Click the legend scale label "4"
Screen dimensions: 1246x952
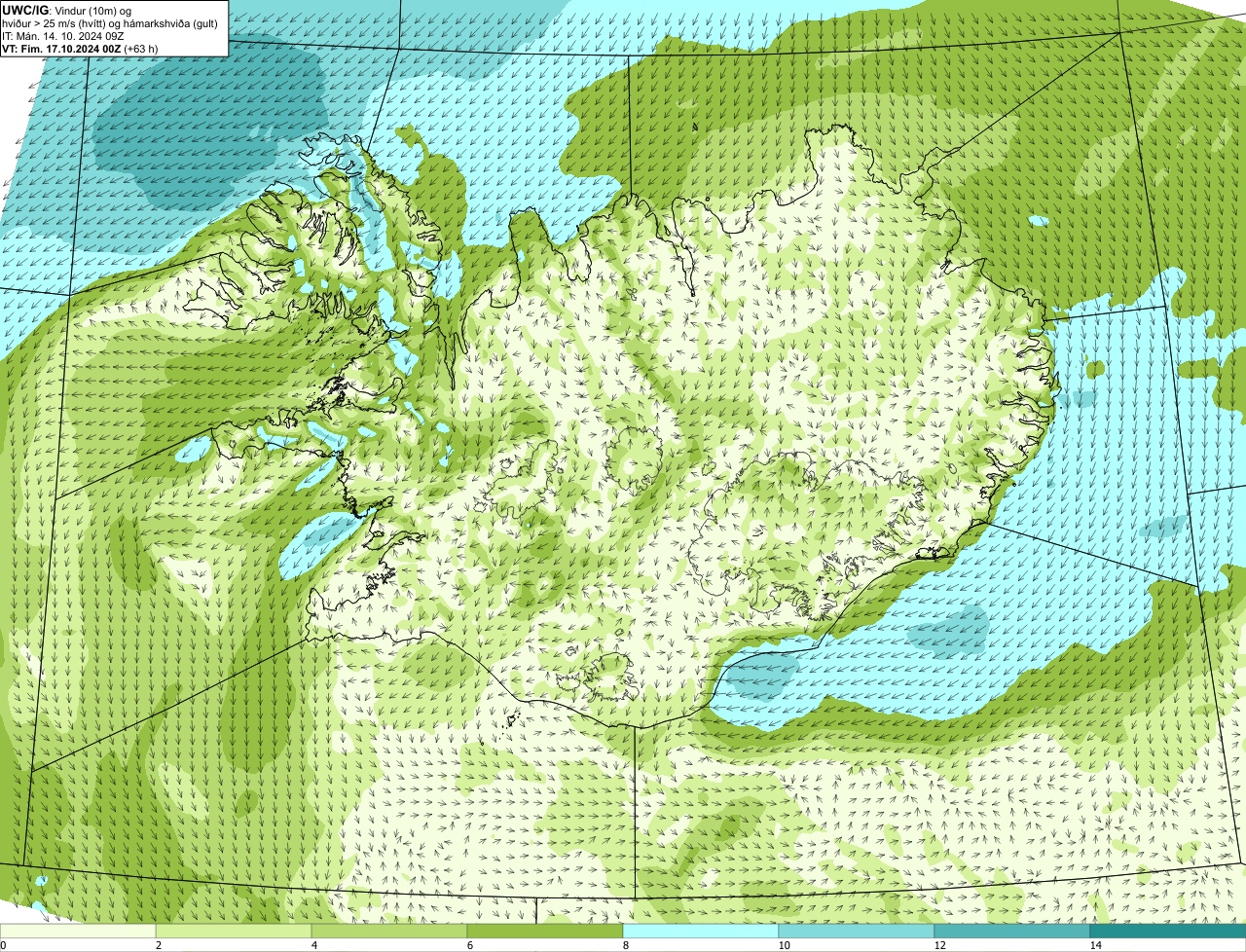(313, 945)
